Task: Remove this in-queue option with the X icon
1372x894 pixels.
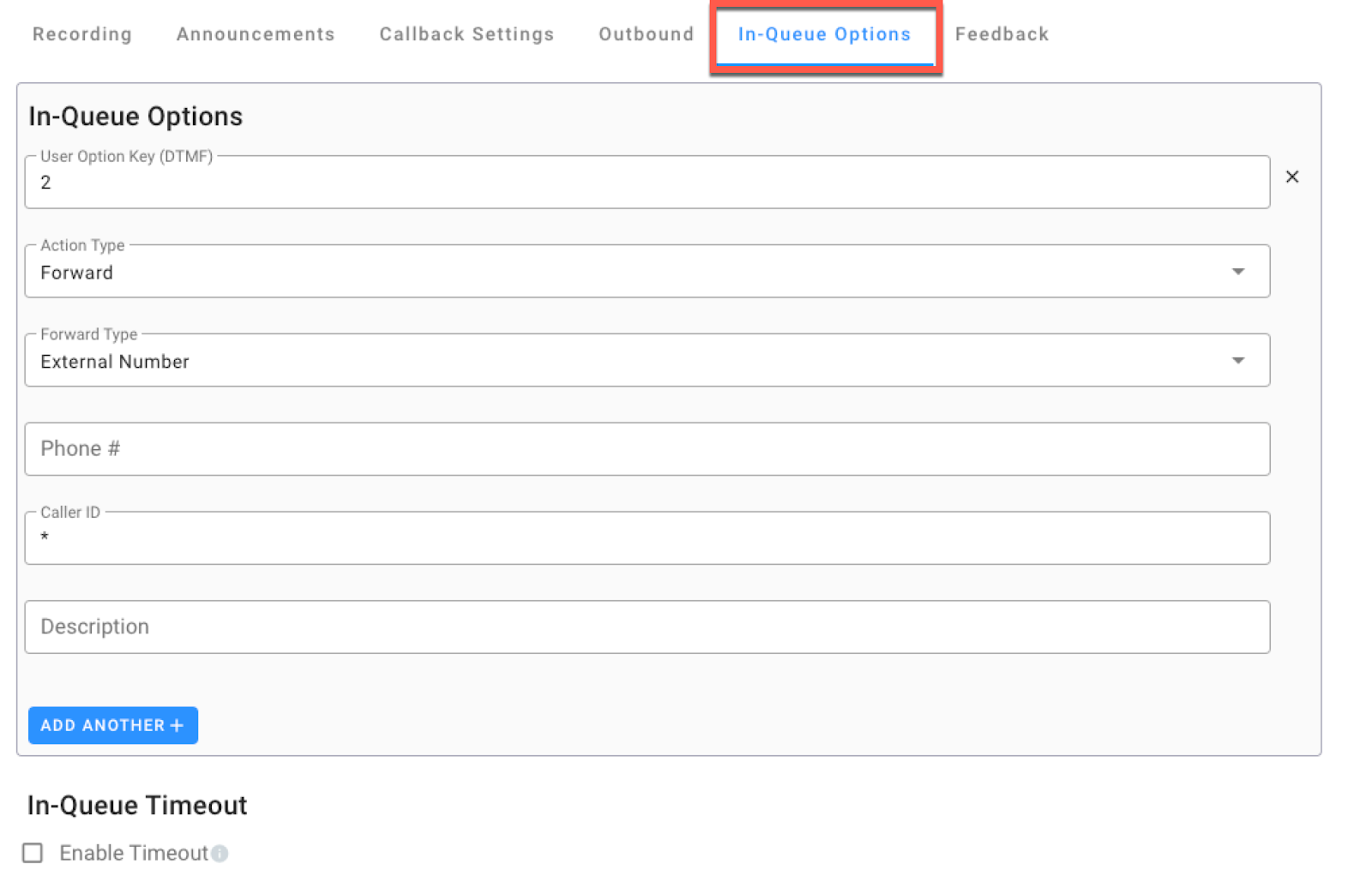Action: tap(1291, 177)
